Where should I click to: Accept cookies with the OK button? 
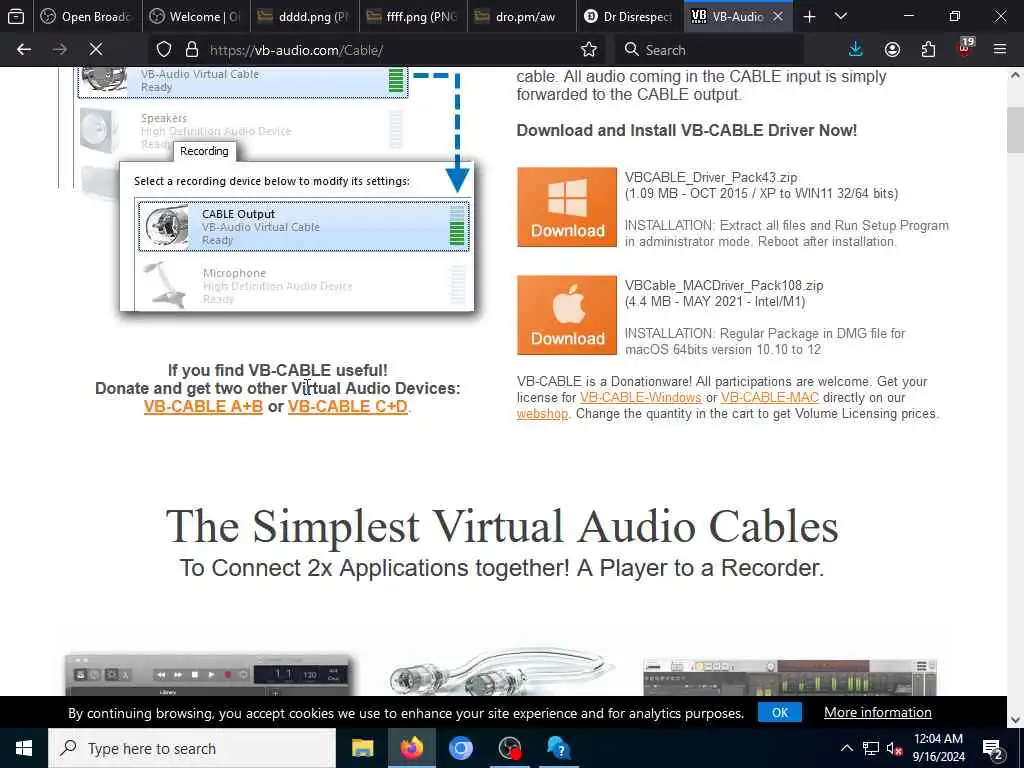tap(780, 712)
